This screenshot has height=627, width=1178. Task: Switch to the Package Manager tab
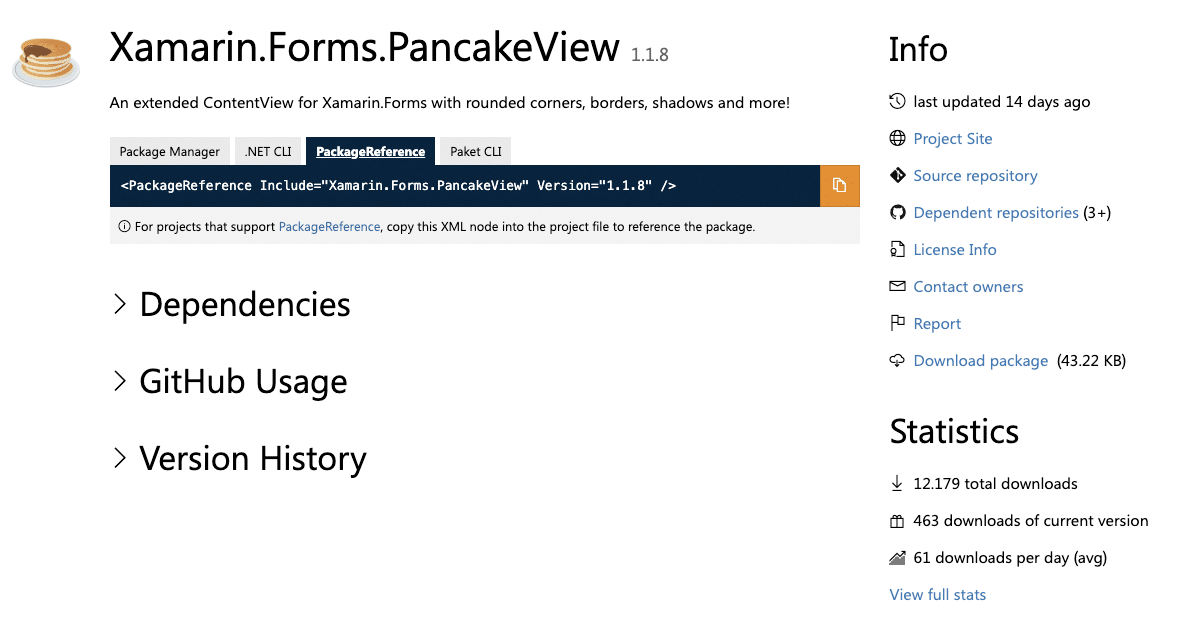(170, 152)
